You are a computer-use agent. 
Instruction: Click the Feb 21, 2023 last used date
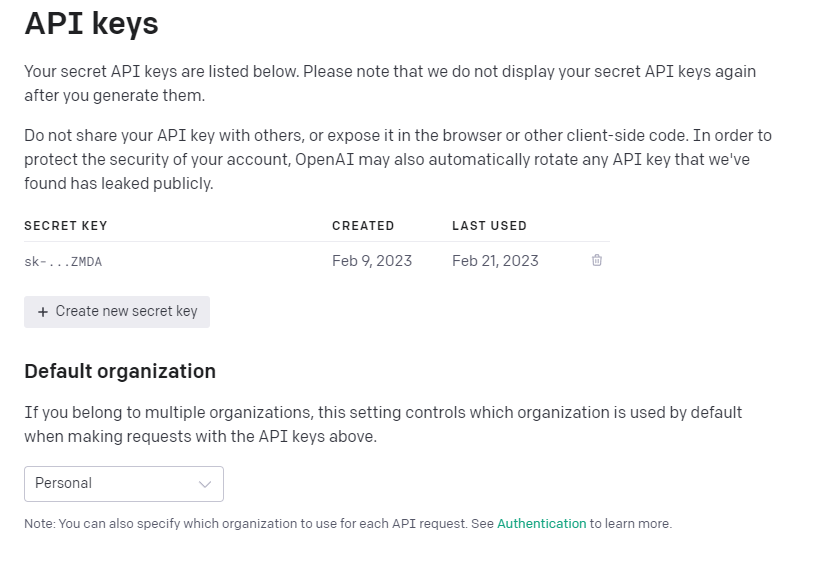point(495,261)
